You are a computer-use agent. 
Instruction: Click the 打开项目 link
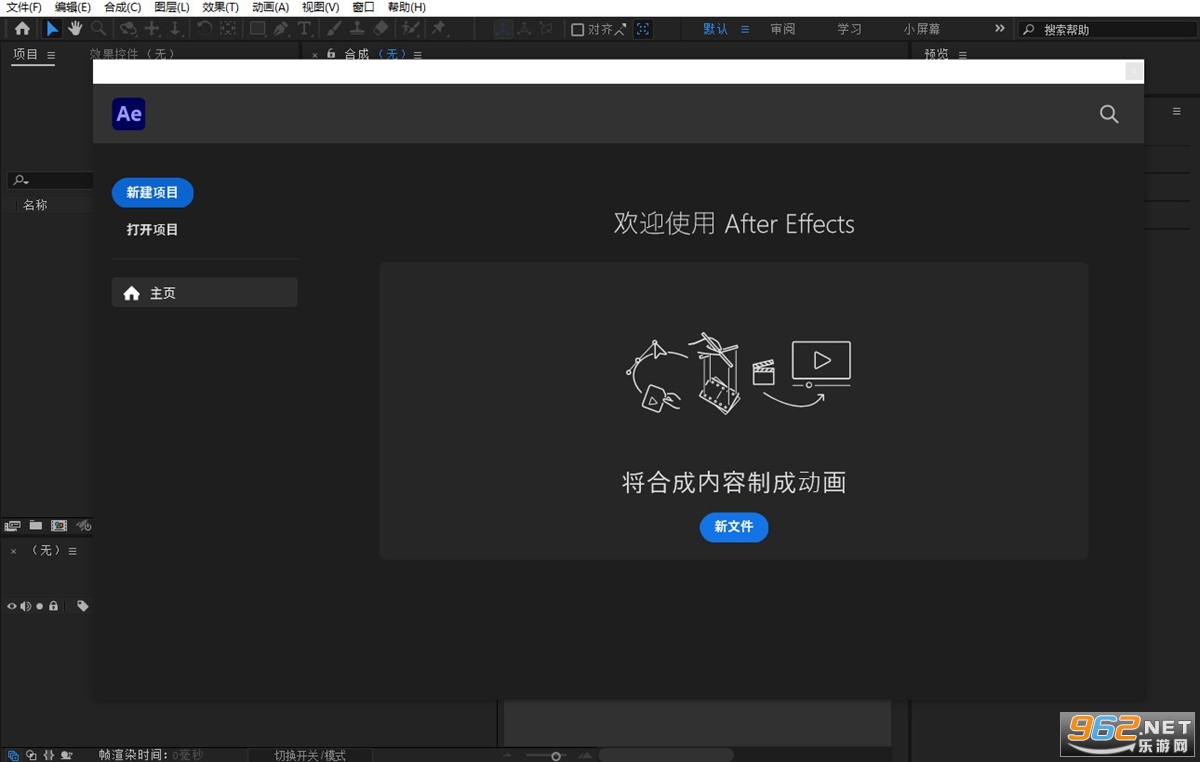tap(152, 229)
